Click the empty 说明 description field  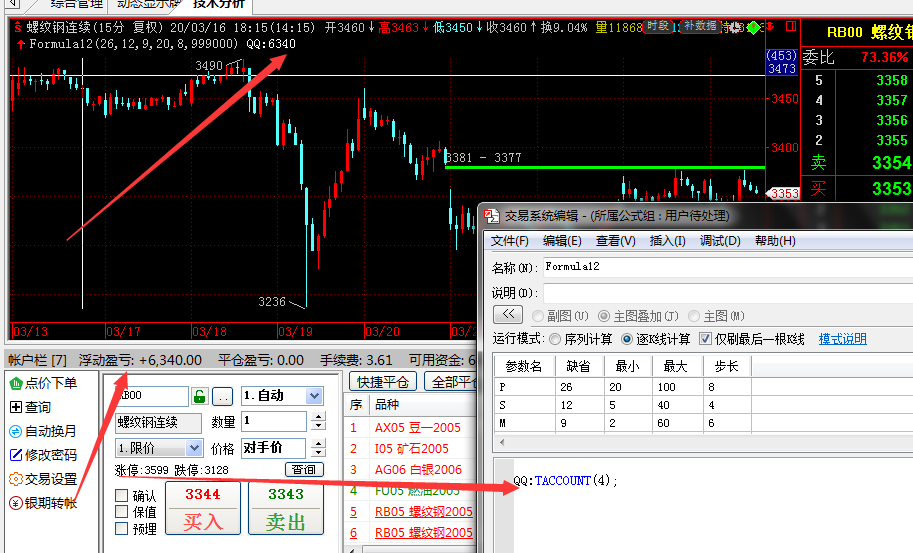click(728, 293)
